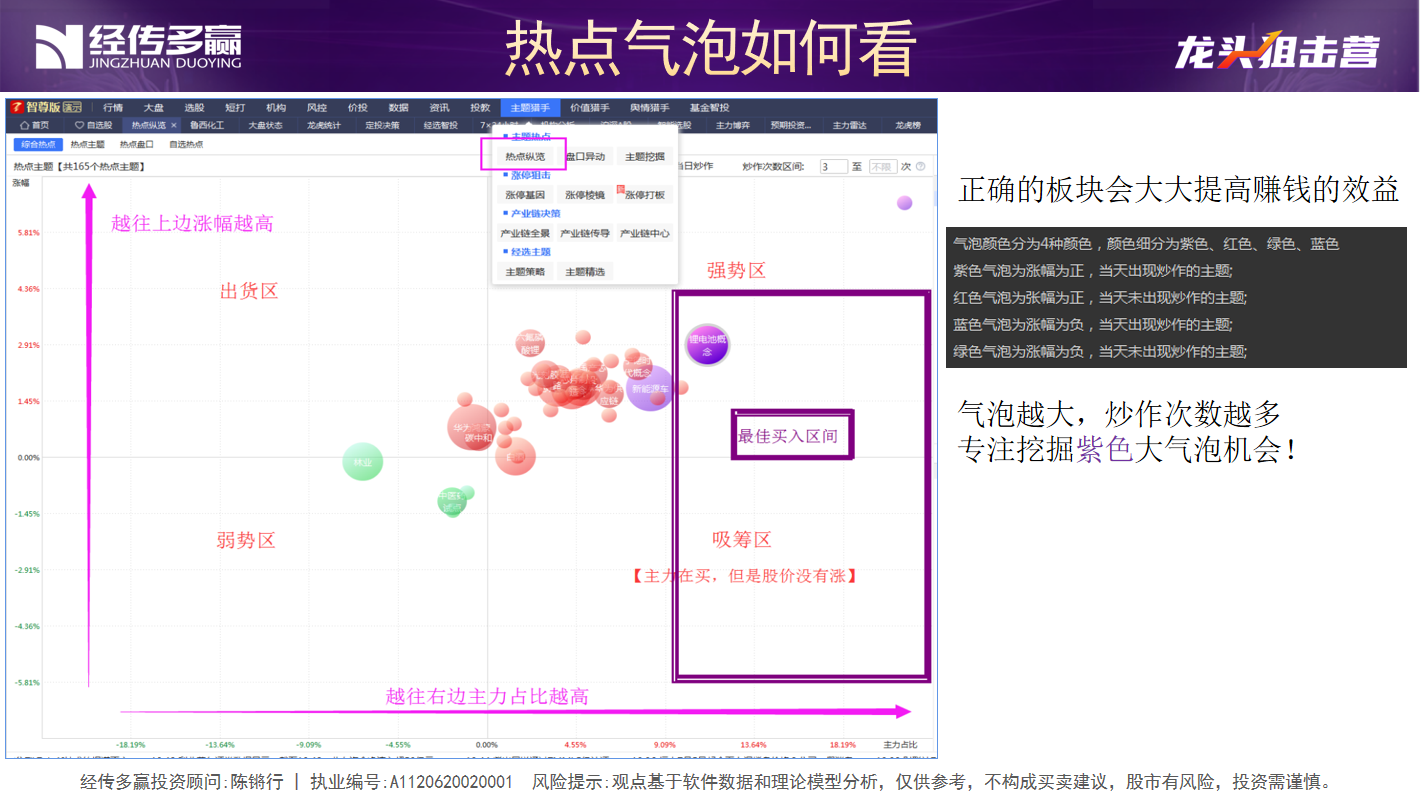Open the 短打 menu
Screen dimensions: 1420x795
[235, 108]
